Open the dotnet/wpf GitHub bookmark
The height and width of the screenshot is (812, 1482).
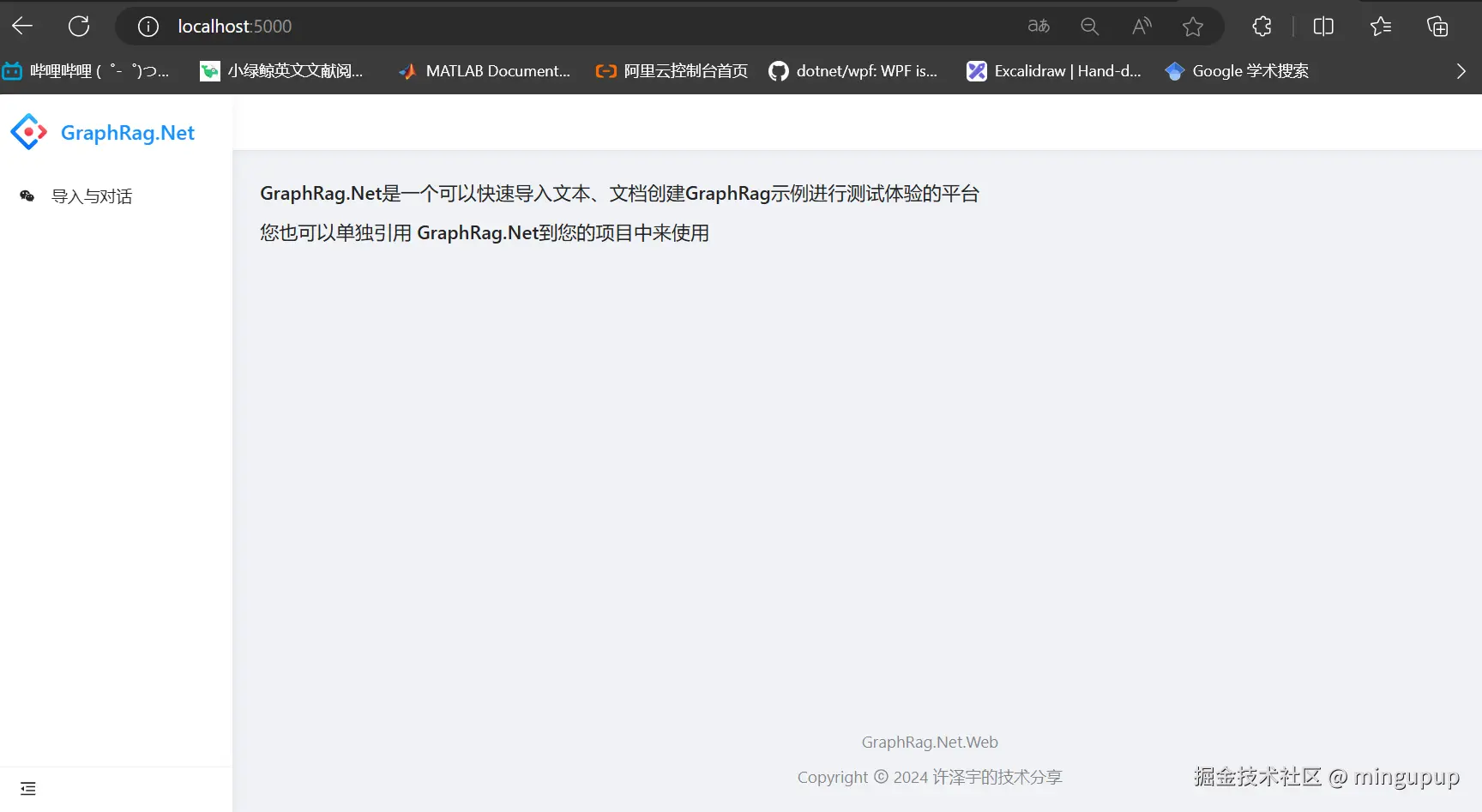point(853,71)
